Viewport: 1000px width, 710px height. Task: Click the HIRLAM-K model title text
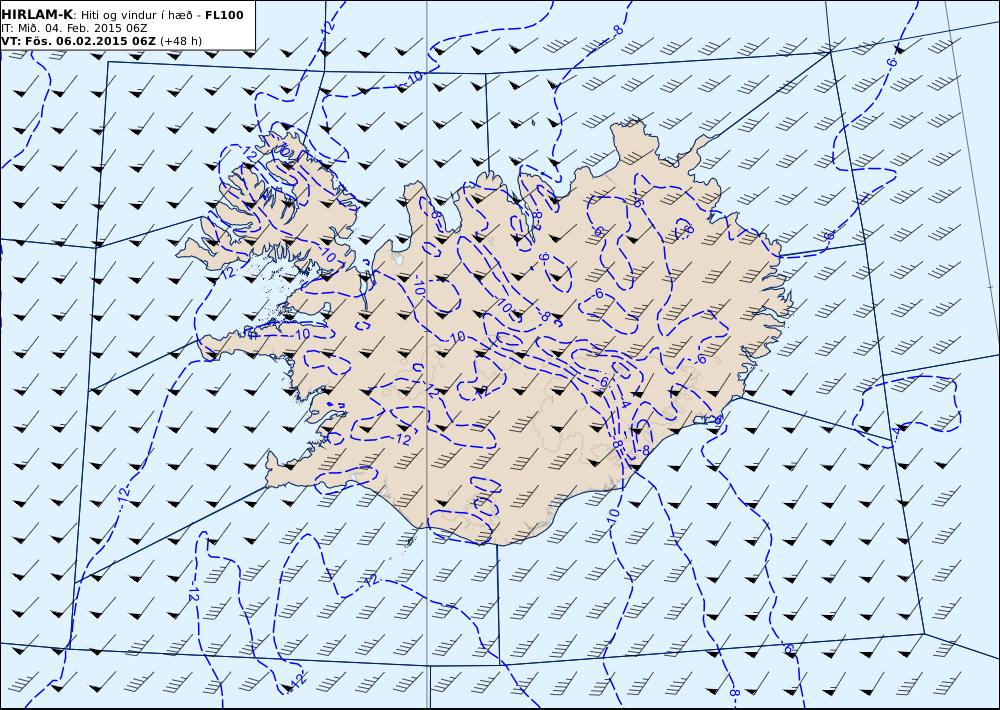37,15
